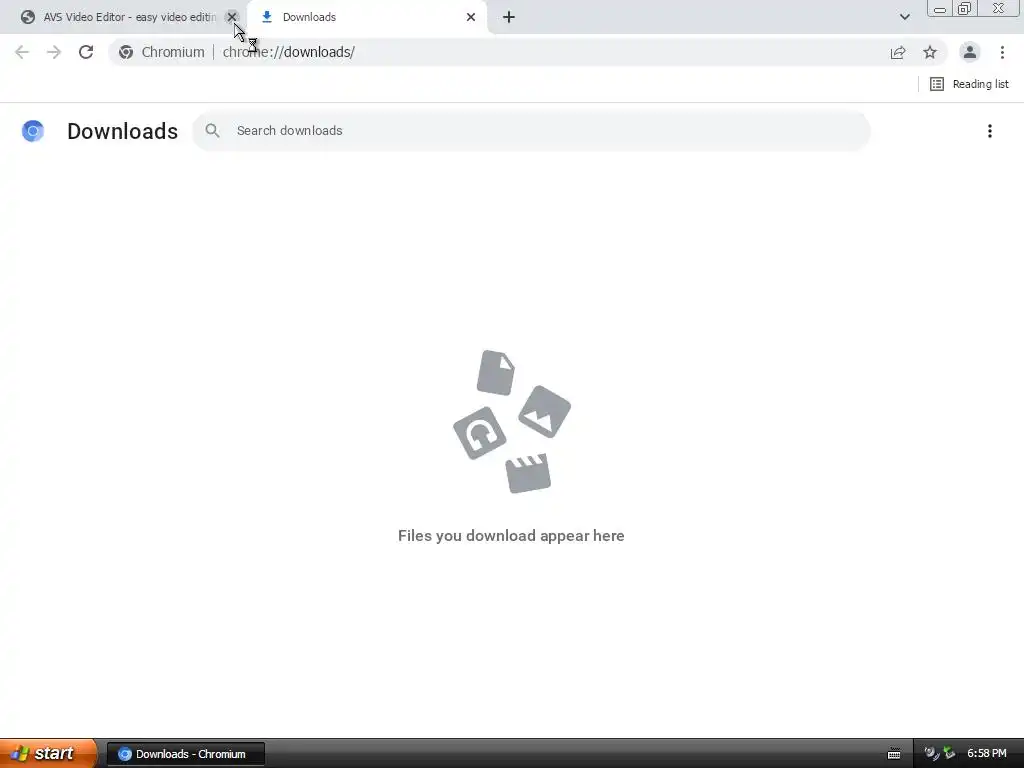Viewport: 1024px width, 768px height.
Task: Open the Reading list panel
Action: click(969, 84)
